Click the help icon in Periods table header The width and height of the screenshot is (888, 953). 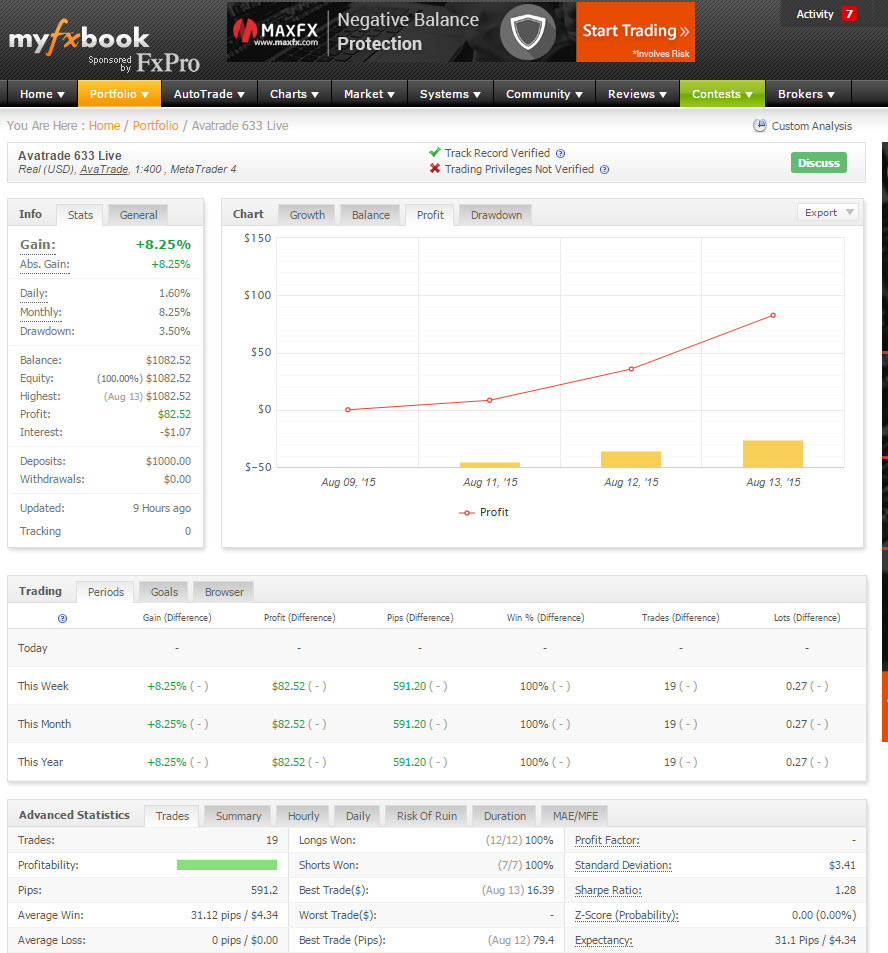pos(62,618)
